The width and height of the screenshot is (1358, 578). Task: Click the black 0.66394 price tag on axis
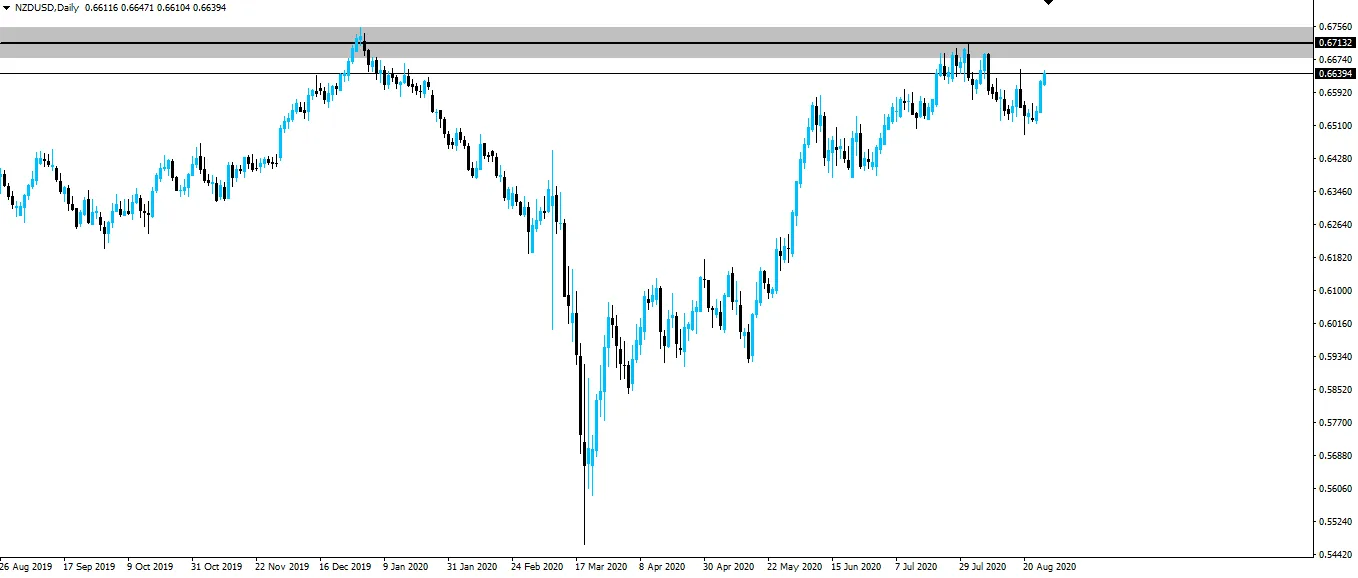click(x=1335, y=73)
